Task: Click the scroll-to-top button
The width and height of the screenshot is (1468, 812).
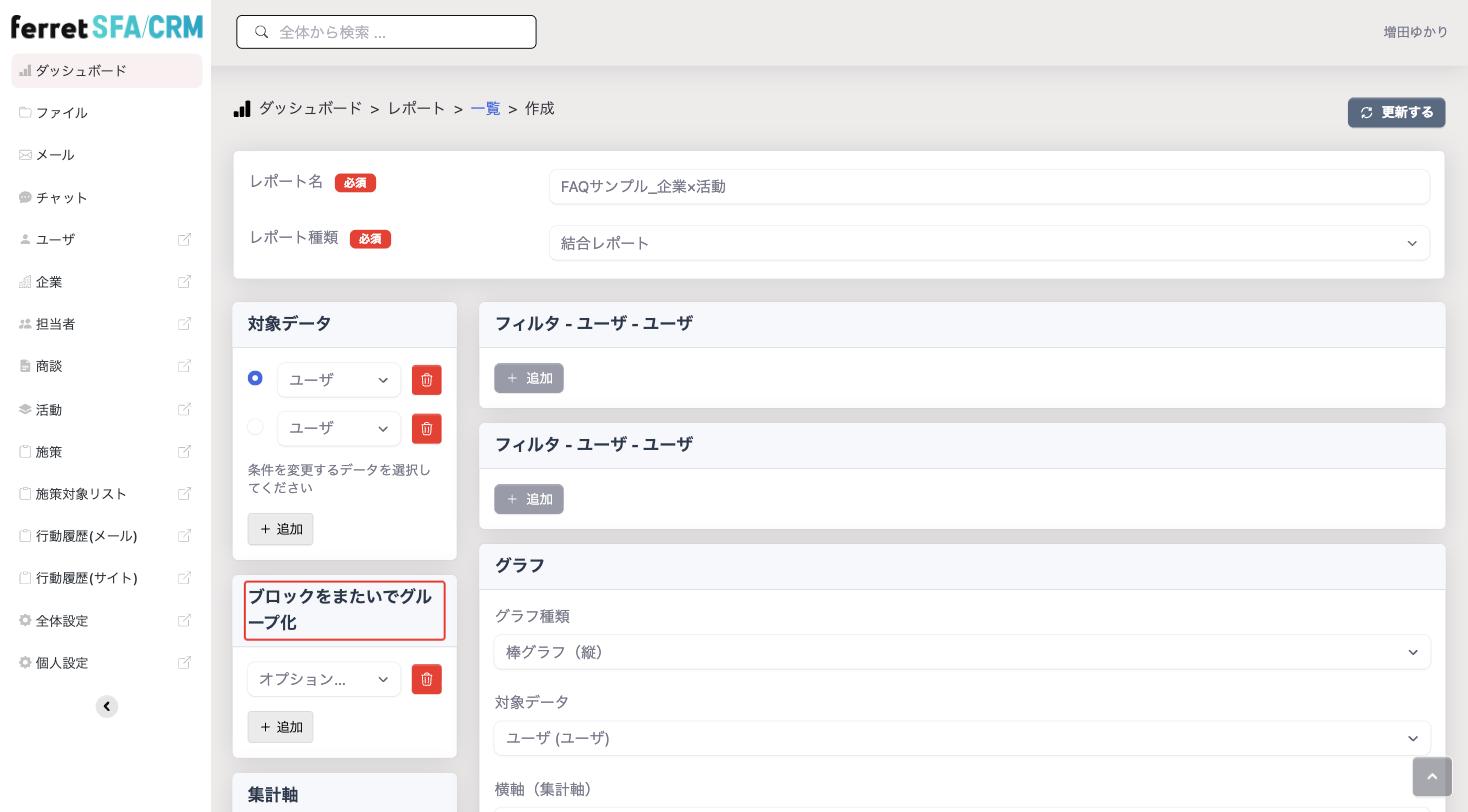Action: coord(1432,777)
